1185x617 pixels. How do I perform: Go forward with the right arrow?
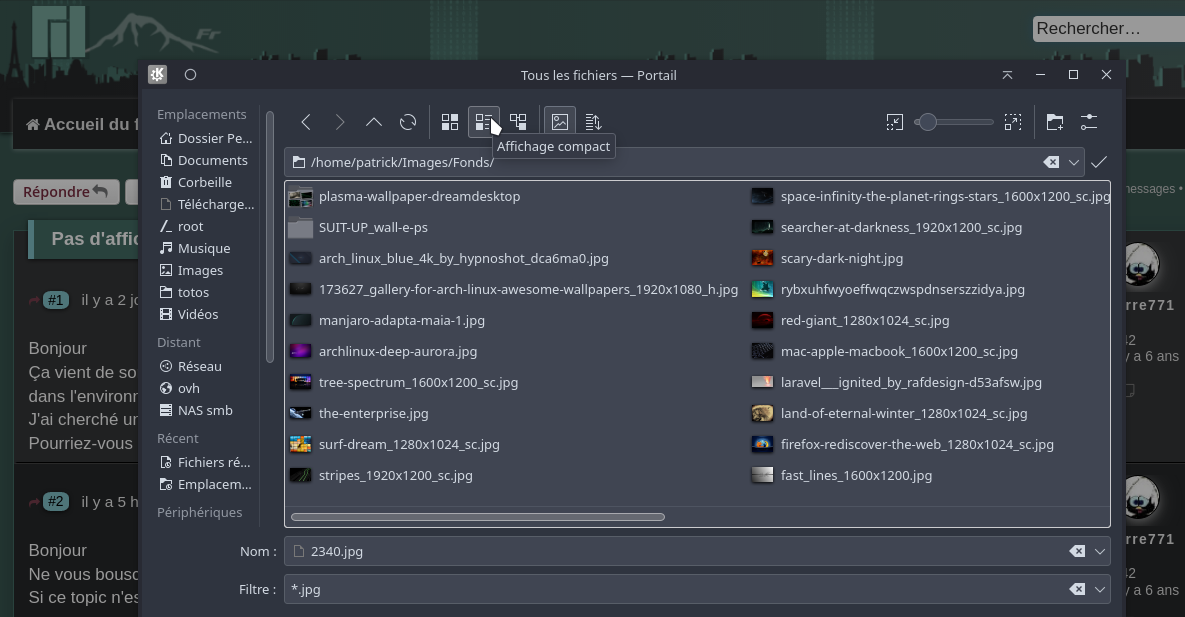coord(340,122)
